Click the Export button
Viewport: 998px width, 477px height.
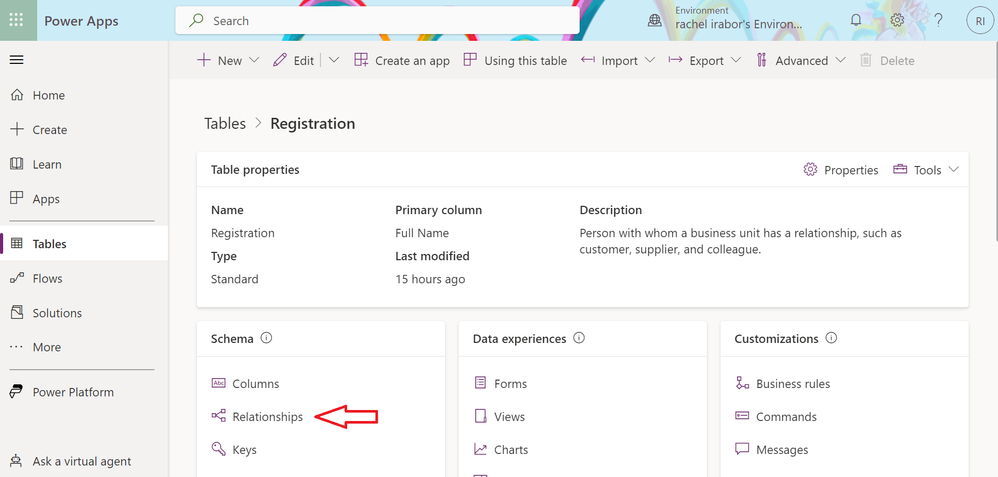(696, 61)
